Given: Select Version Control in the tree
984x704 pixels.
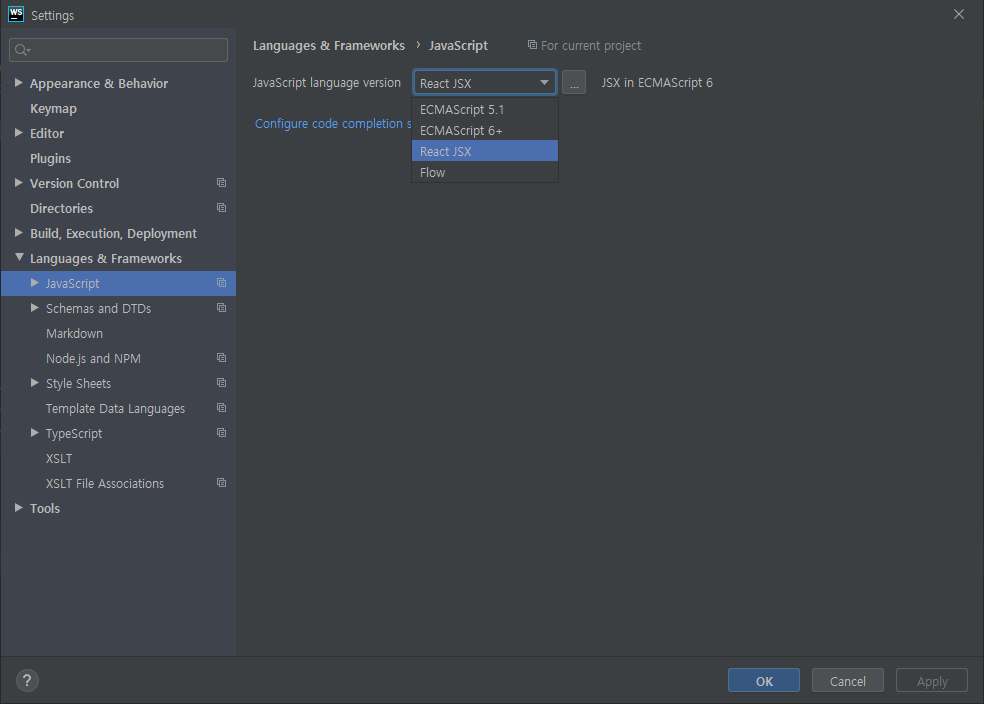Looking at the screenshot, I should [x=75, y=183].
